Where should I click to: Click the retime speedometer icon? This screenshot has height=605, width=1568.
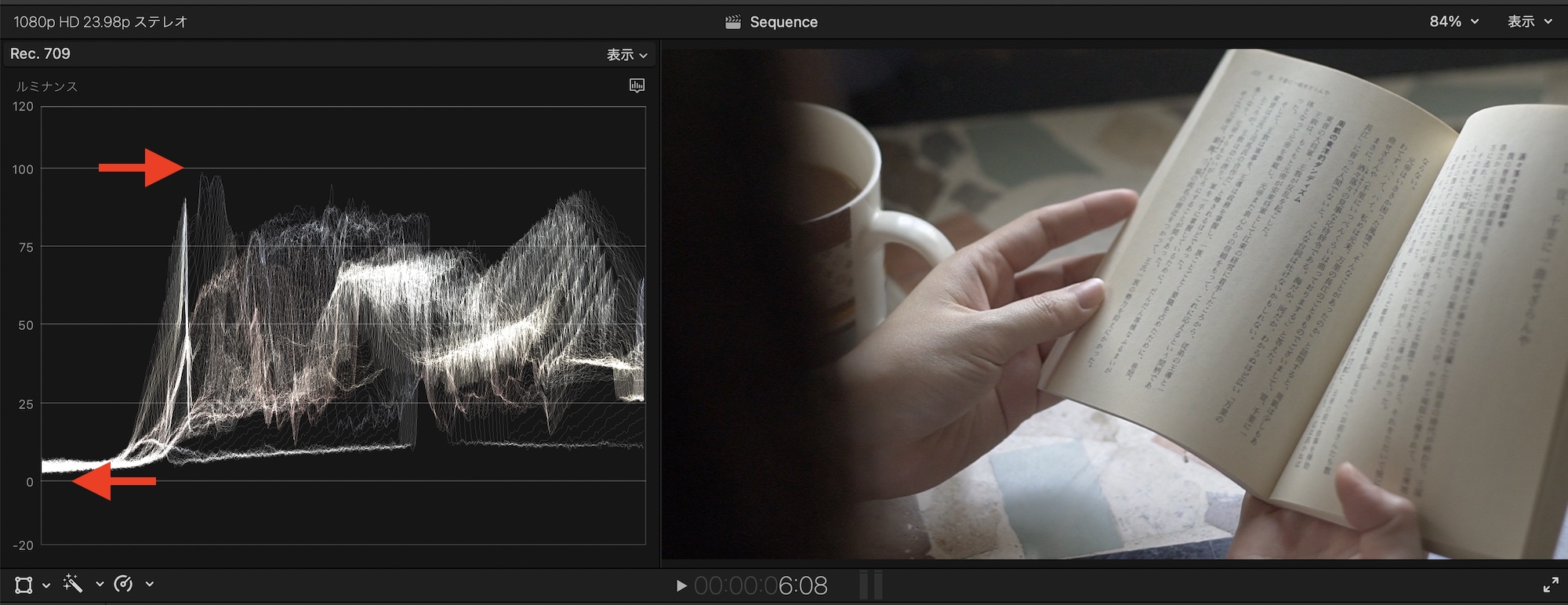pyautogui.click(x=123, y=584)
